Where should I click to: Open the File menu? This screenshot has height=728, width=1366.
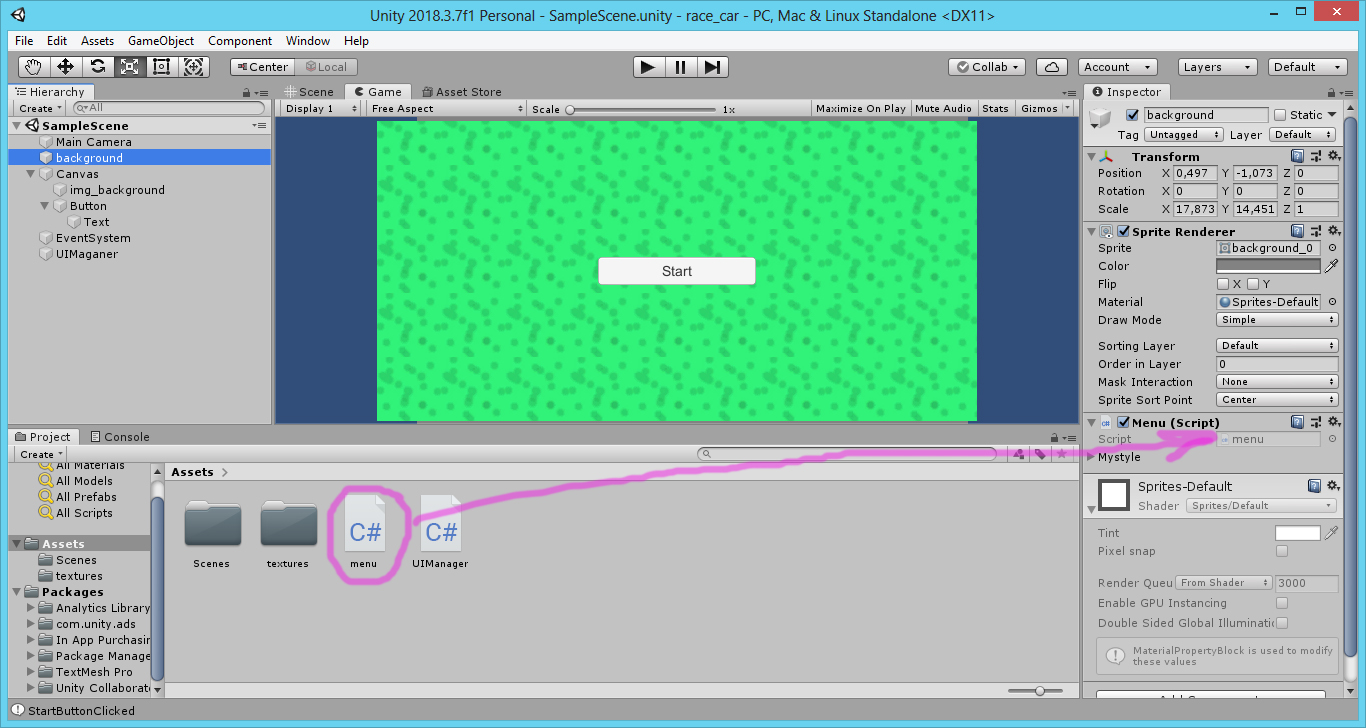[24, 41]
